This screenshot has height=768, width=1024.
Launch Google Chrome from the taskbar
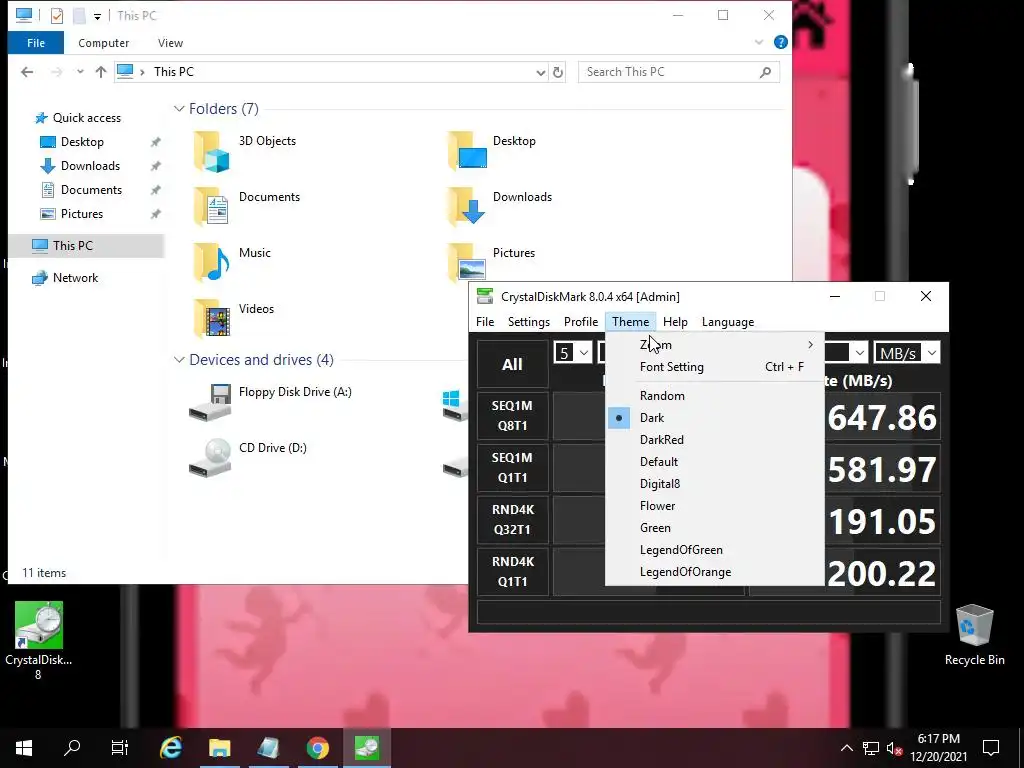(x=317, y=748)
